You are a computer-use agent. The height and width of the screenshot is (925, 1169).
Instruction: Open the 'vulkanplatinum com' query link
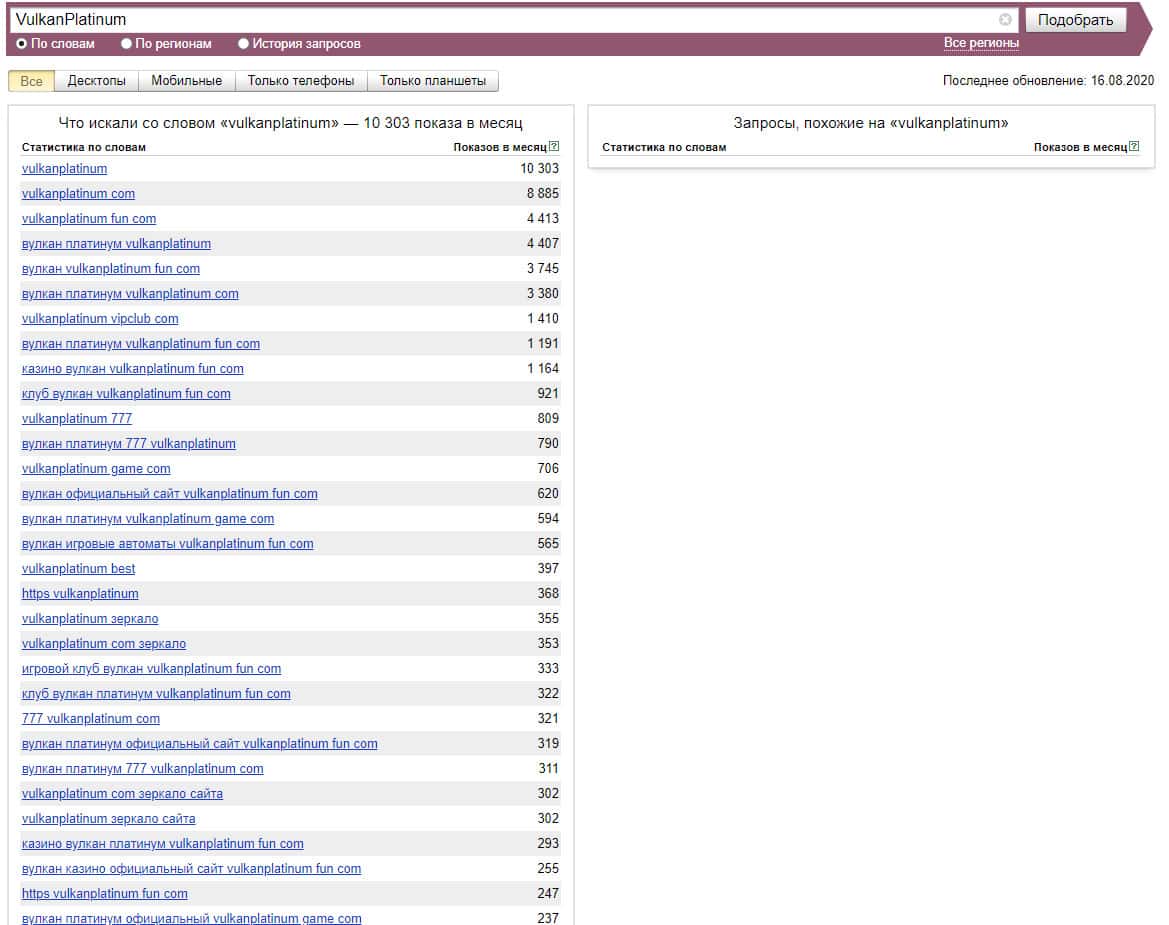coord(78,194)
